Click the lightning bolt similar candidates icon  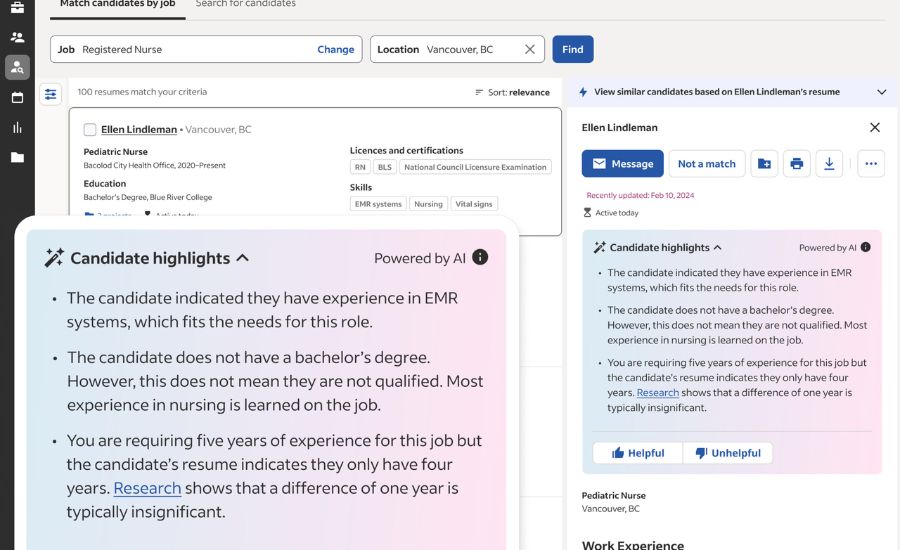click(x=583, y=92)
